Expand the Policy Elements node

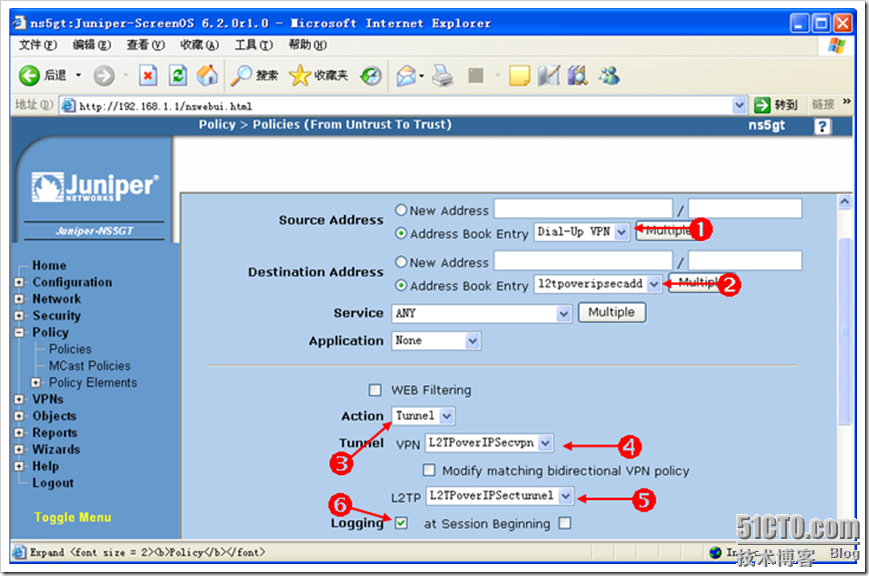pyautogui.click(x=36, y=383)
